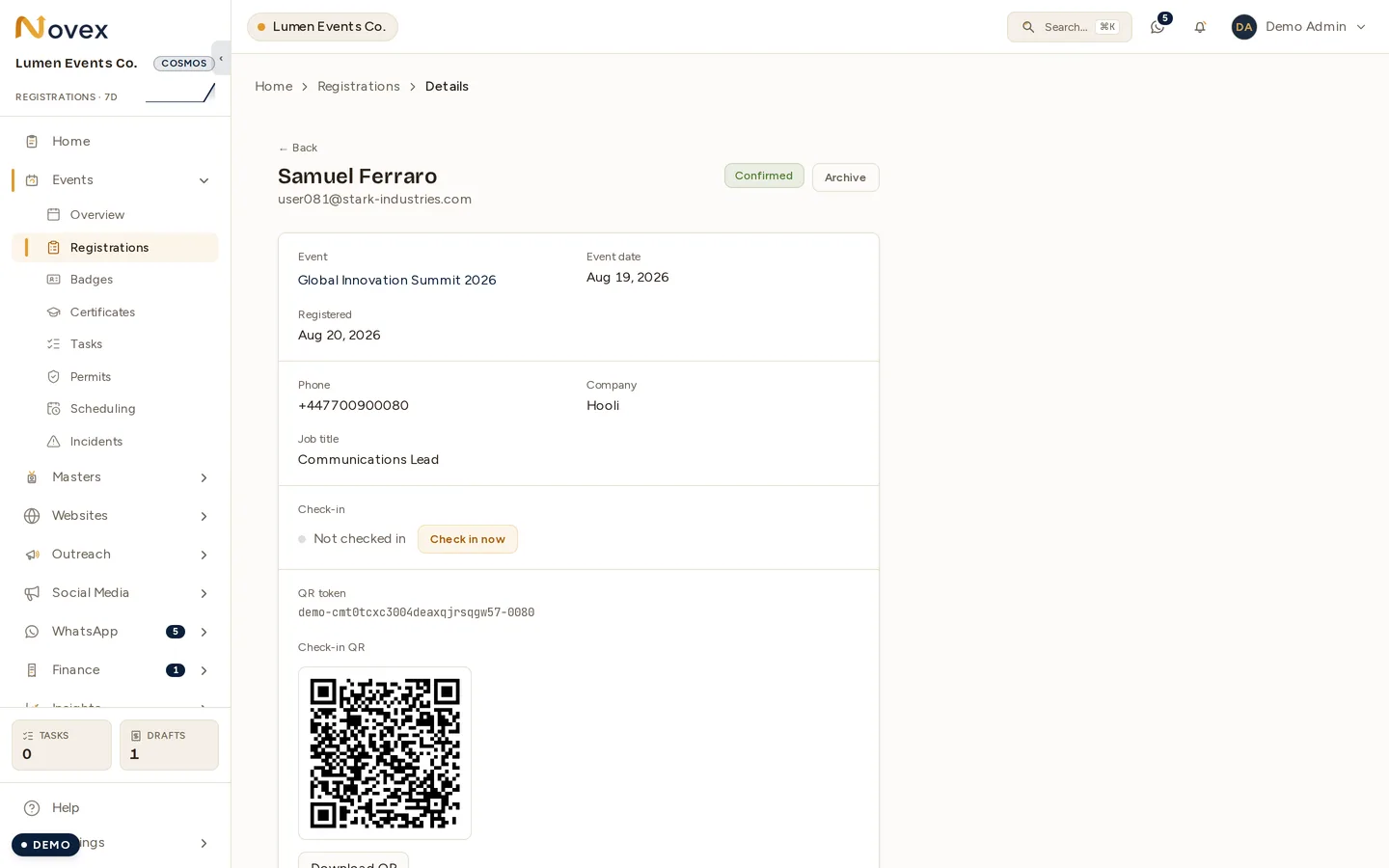Click the search magnifier icon

pyautogui.click(x=1028, y=27)
